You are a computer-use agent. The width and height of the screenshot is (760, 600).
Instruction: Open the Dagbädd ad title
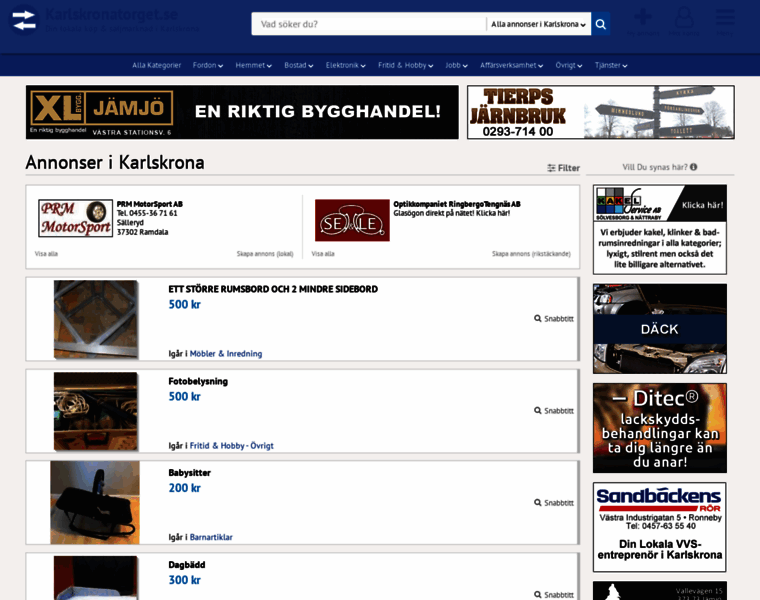click(187, 565)
